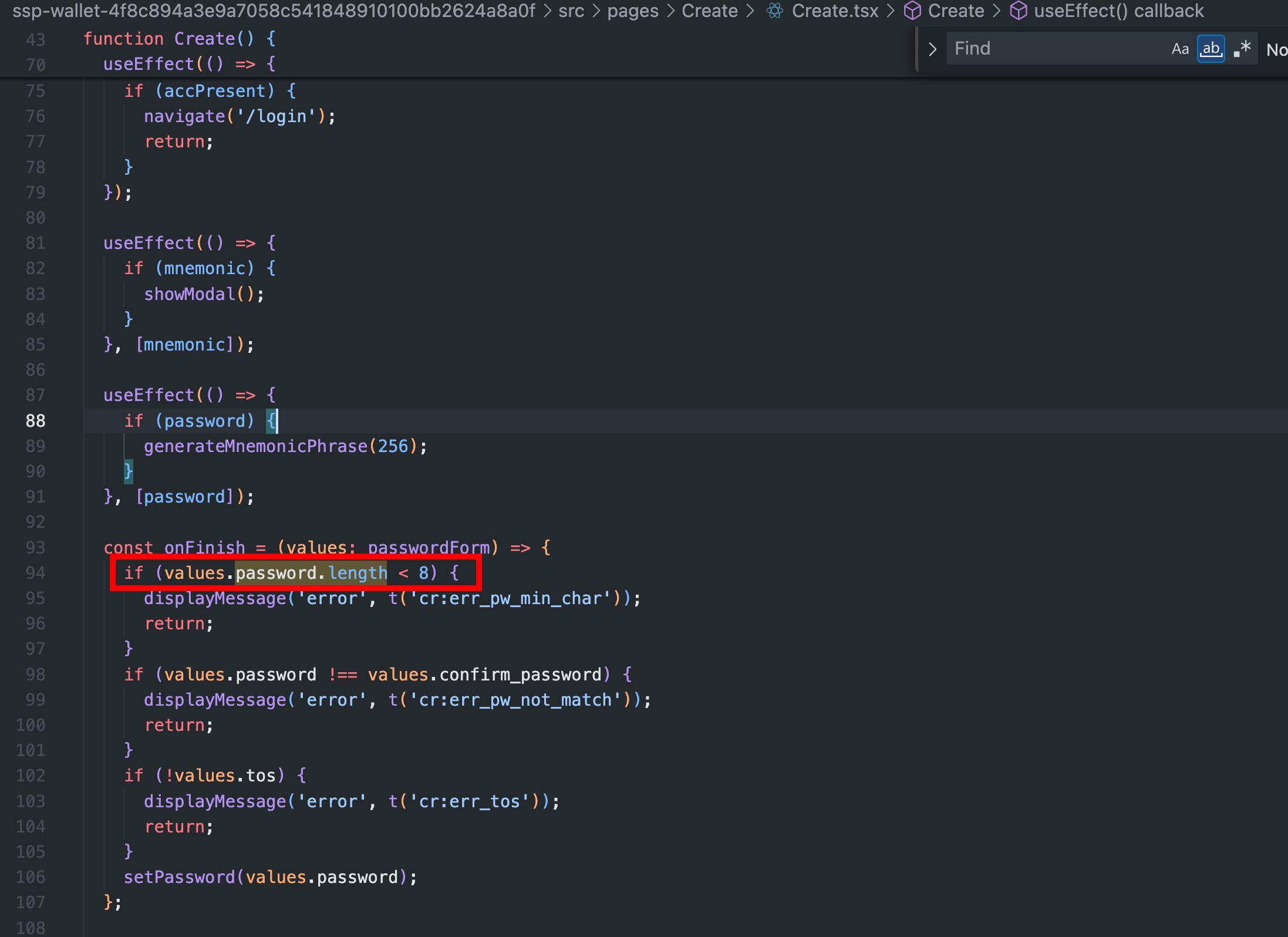Click the [mnemonic] dependency array
The image size is (1288, 937).
coord(184,345)
